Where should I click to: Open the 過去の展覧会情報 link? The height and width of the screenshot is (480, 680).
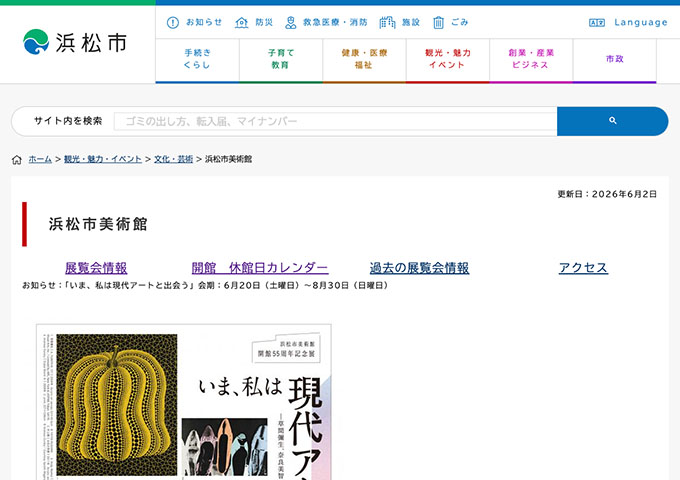click(x=419, y=268)
